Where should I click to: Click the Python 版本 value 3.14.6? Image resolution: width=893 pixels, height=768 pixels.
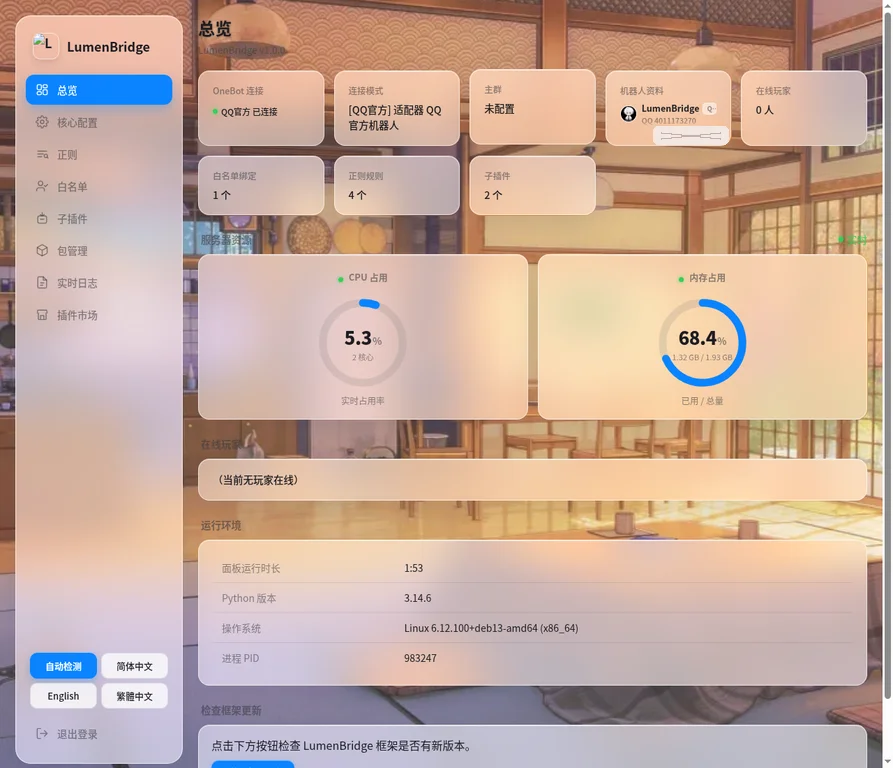[x=417, y=598]
